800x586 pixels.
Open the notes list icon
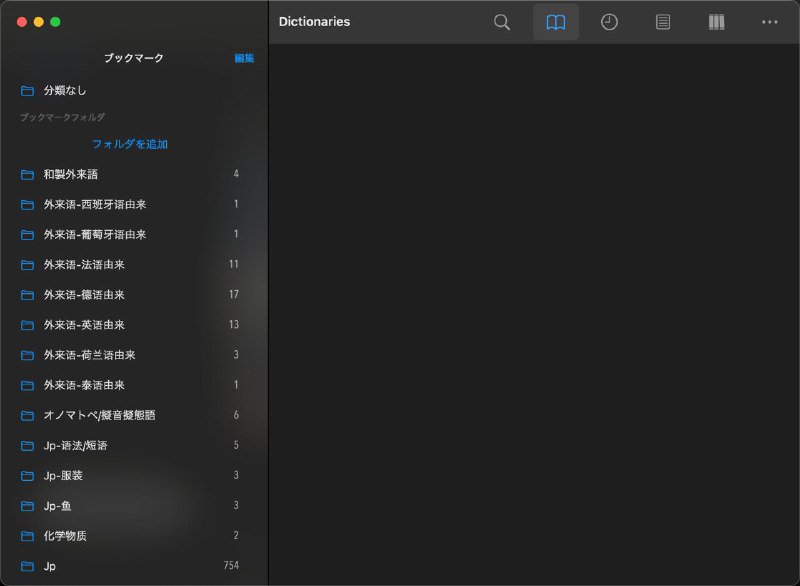[x=663, y=22]
